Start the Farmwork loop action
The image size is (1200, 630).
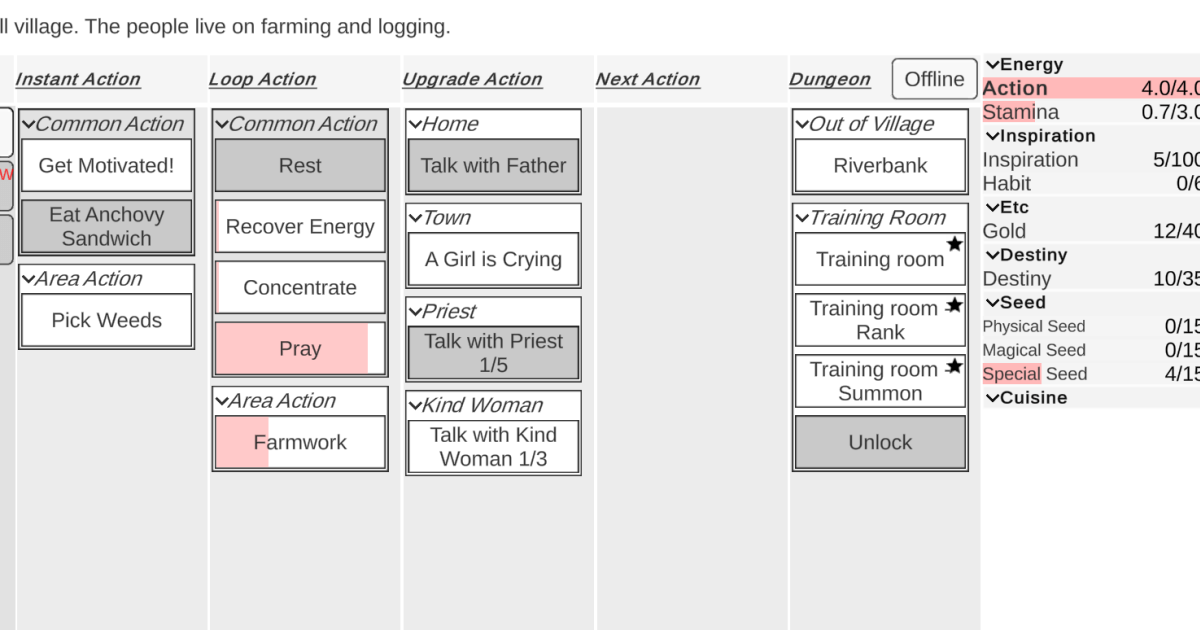pyautogui.click(x=300, y=442)
